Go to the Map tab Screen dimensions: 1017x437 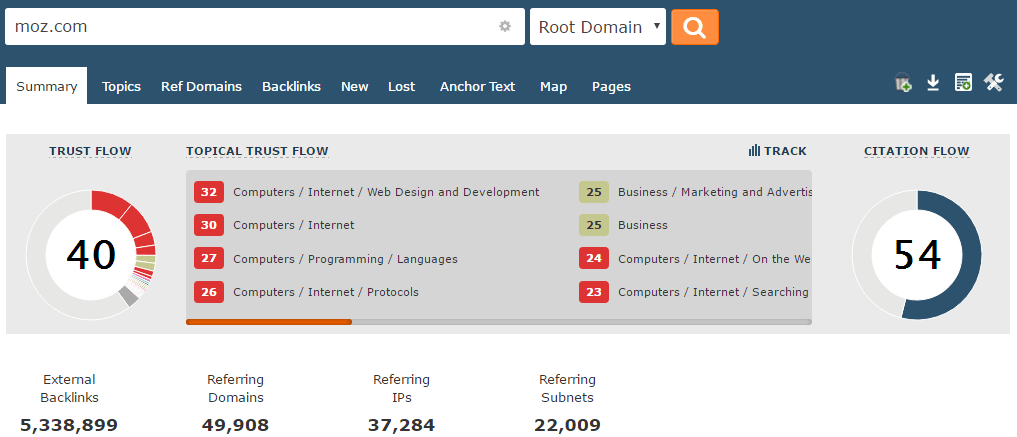553,86
